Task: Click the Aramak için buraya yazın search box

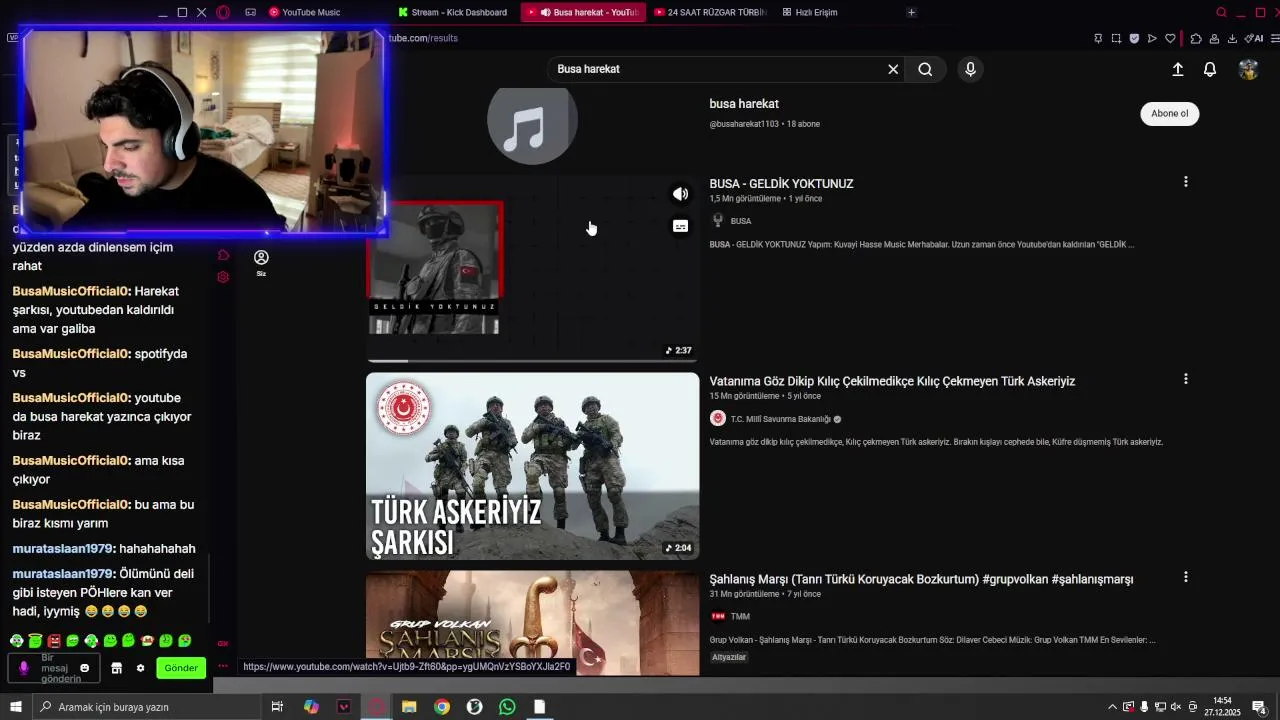Action: click(x=145, y=707)
